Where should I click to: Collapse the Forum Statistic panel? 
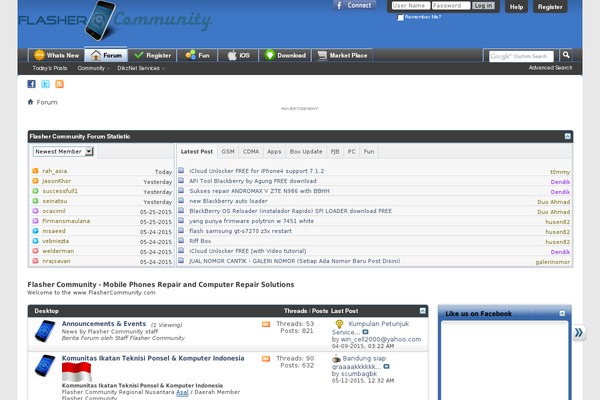567,136
